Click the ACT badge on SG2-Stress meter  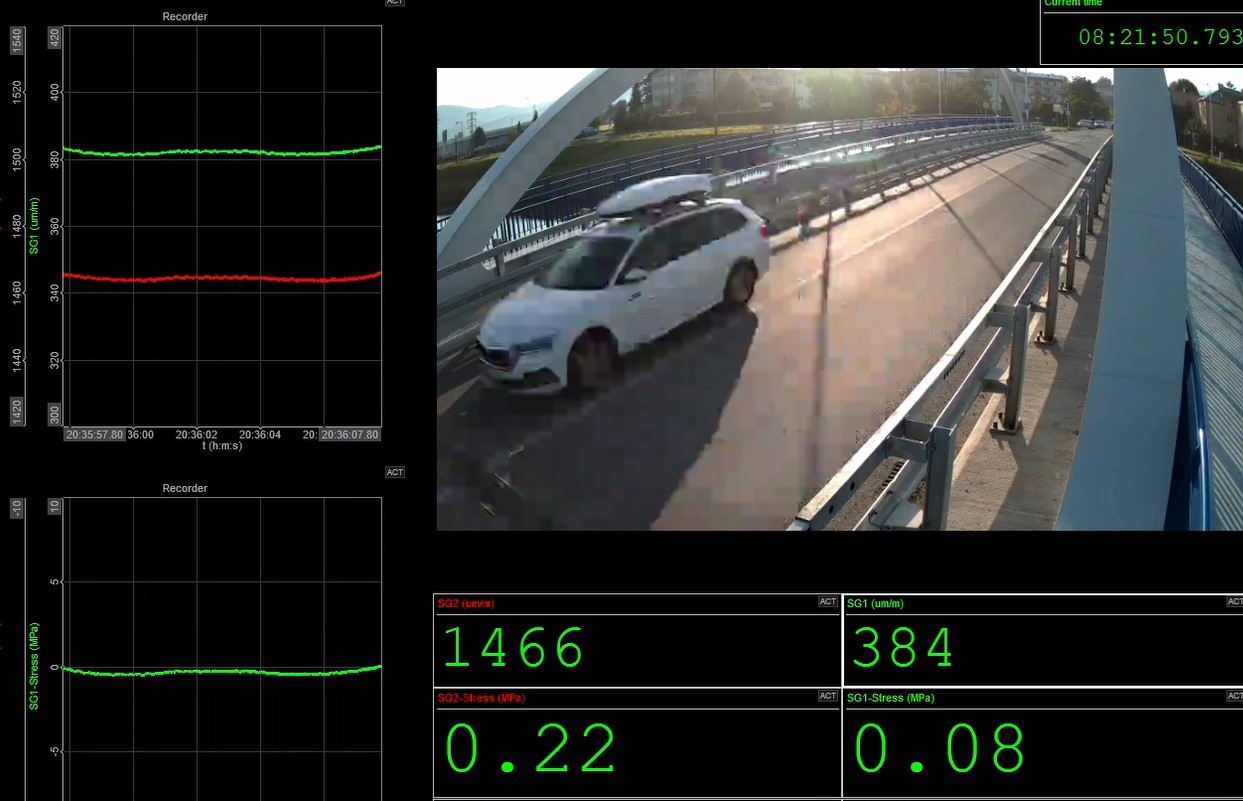(827, 696)
